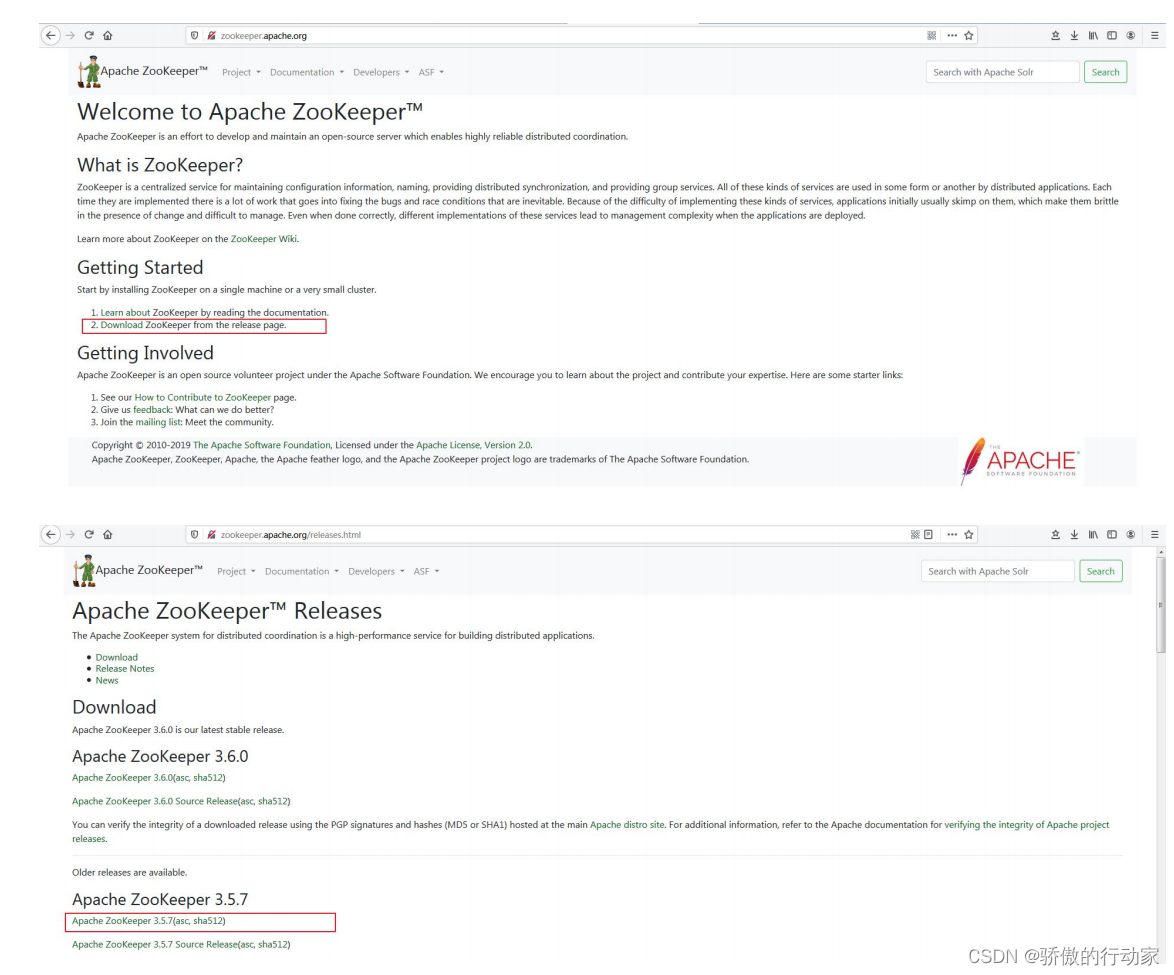Toggle reader view on releases.html page
This screenshot has width=1174, height=975.
click(x=928, y=535)
